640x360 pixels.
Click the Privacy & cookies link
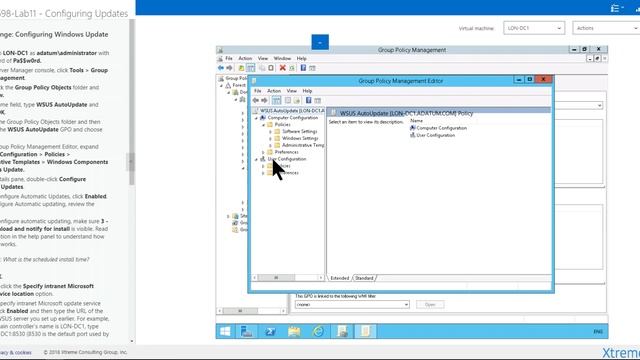tap(16, 352)
